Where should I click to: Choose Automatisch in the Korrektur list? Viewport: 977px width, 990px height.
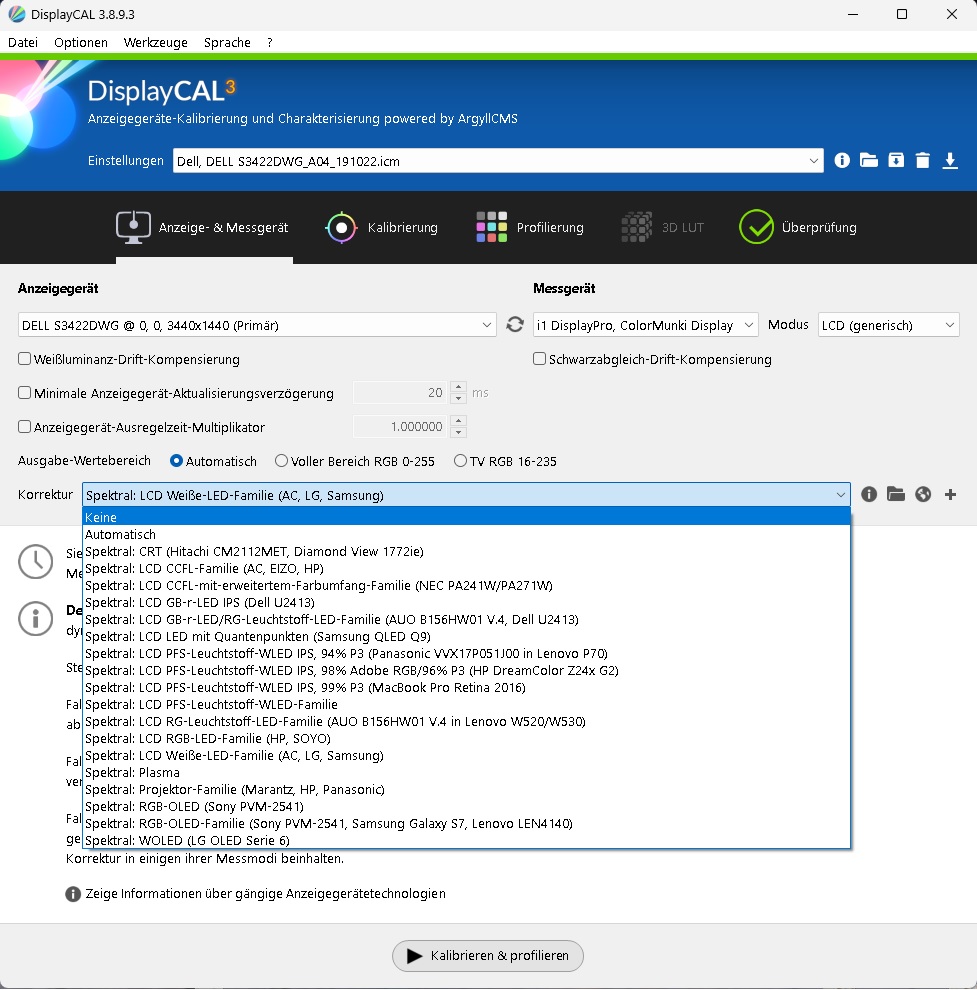pyautogui.click(x=467, y=534)
